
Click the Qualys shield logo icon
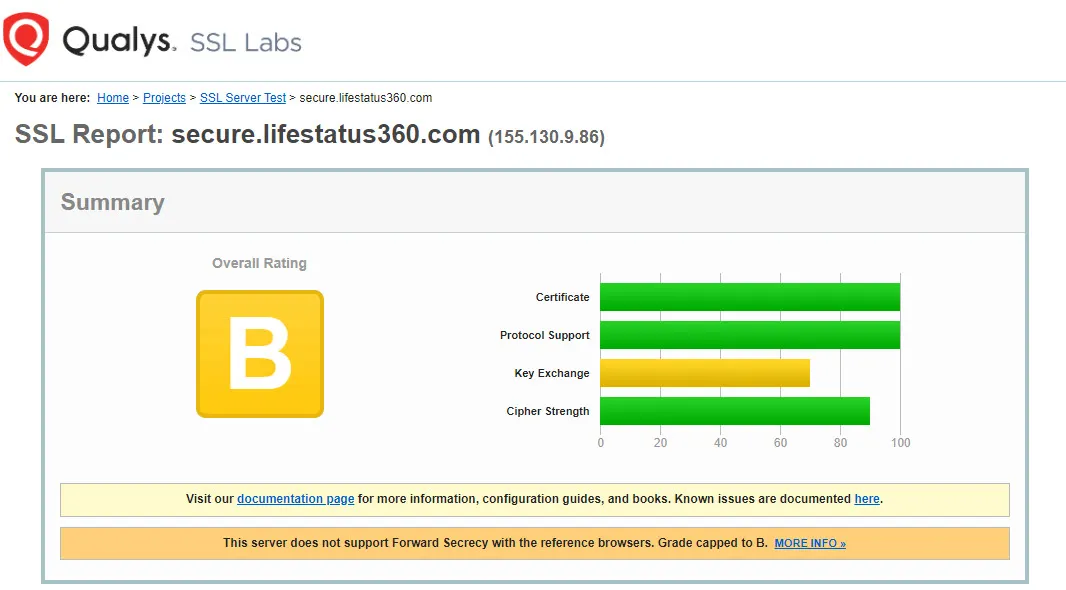click(x=26, y=39)
